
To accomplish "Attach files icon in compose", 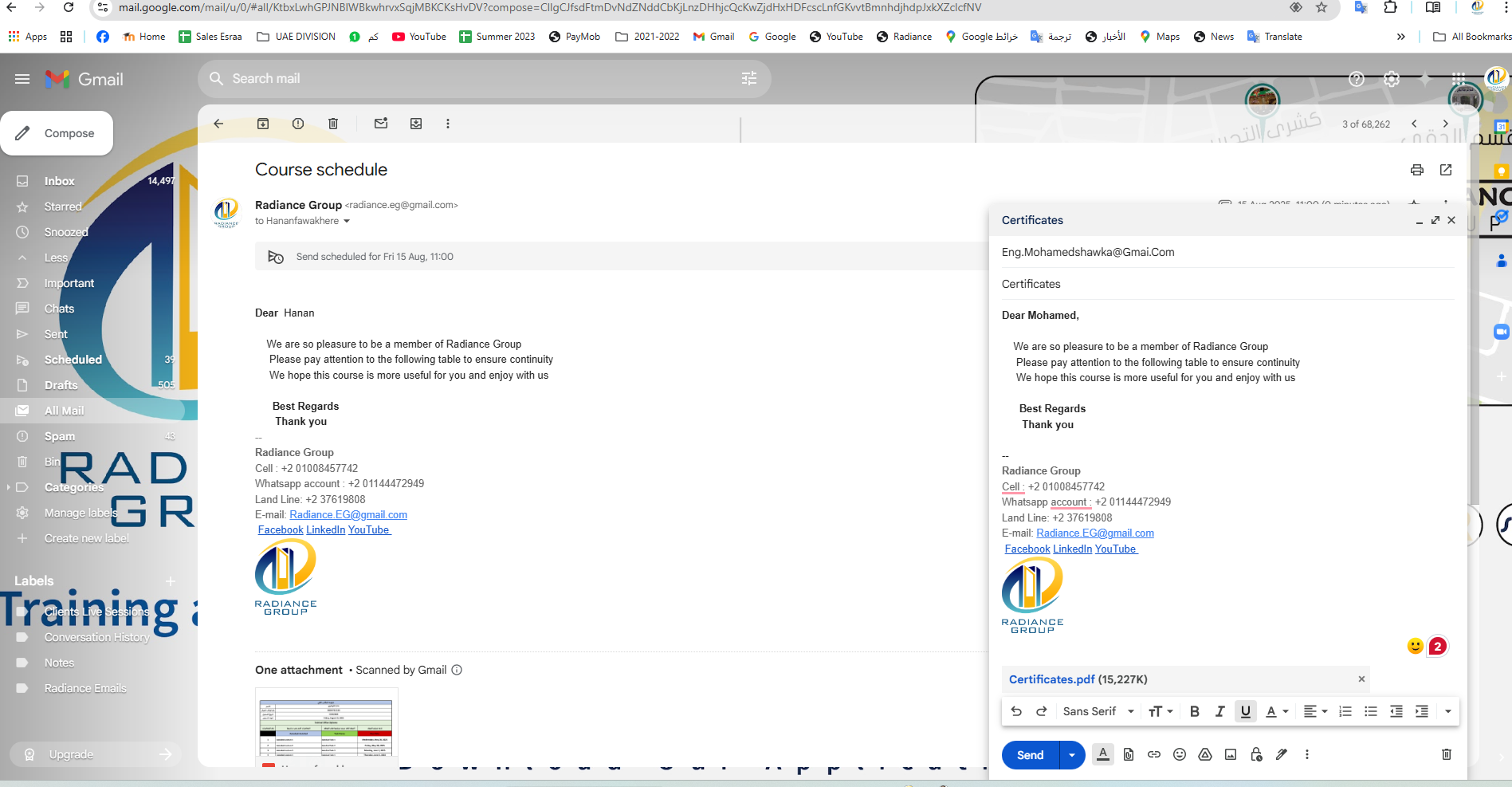I will 1129,754.
